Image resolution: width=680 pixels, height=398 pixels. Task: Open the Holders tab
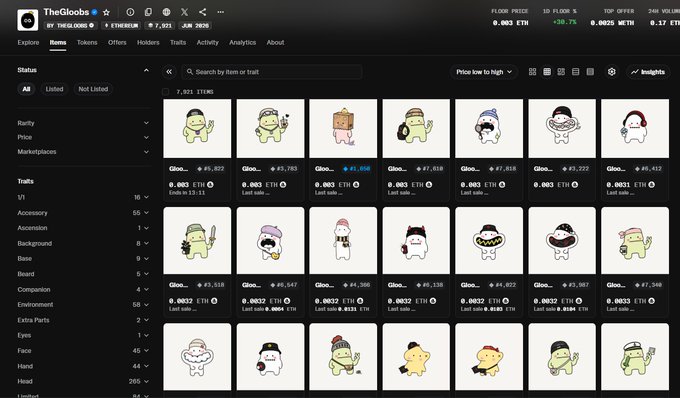[x=148, y=42]
